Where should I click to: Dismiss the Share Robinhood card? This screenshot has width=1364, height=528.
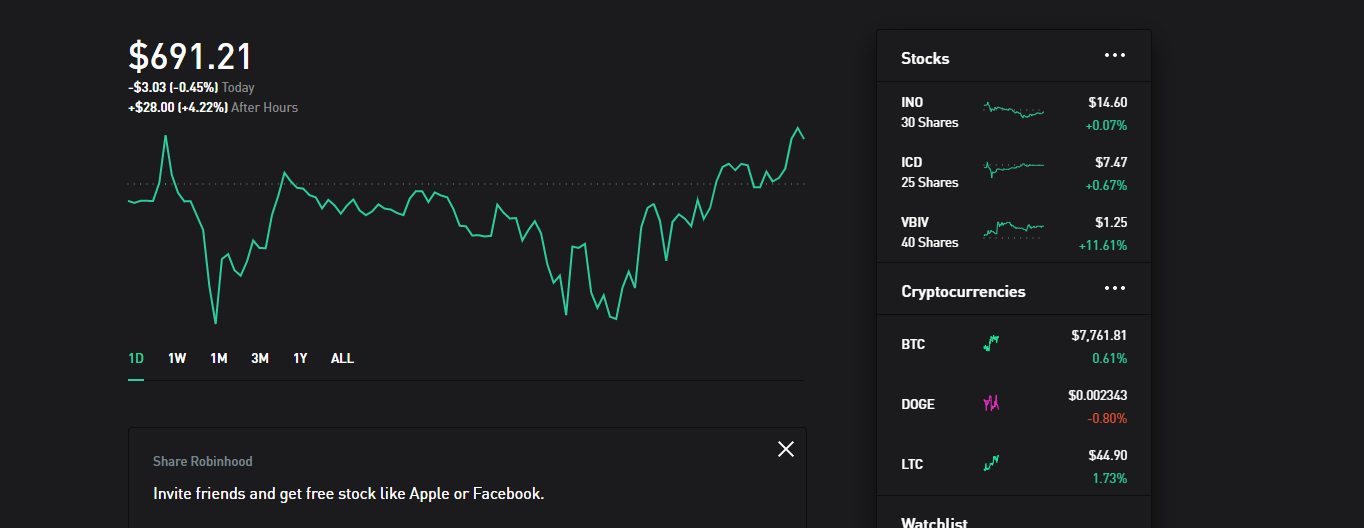(x=786, y=449)
